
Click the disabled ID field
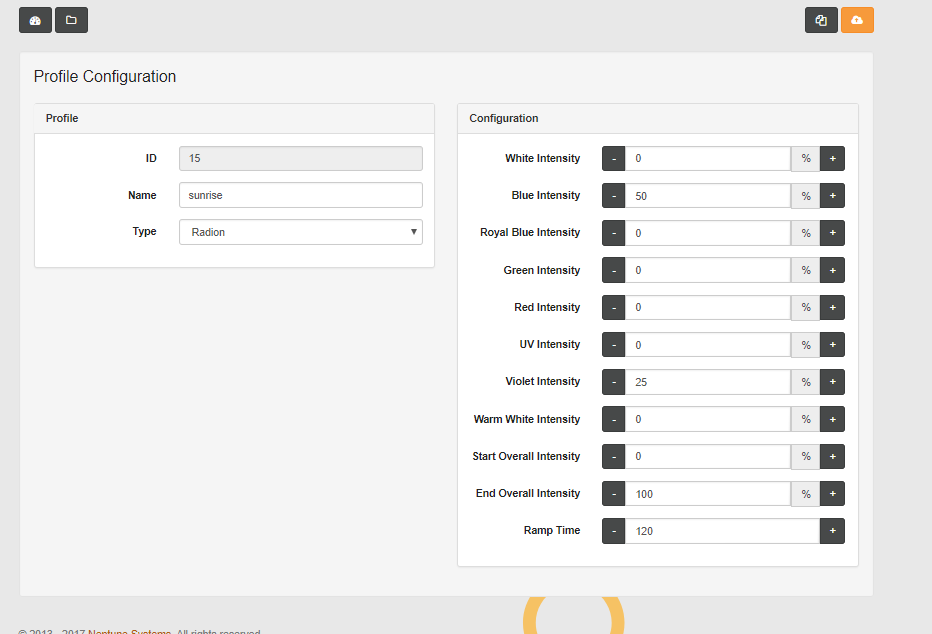[301, 159]
